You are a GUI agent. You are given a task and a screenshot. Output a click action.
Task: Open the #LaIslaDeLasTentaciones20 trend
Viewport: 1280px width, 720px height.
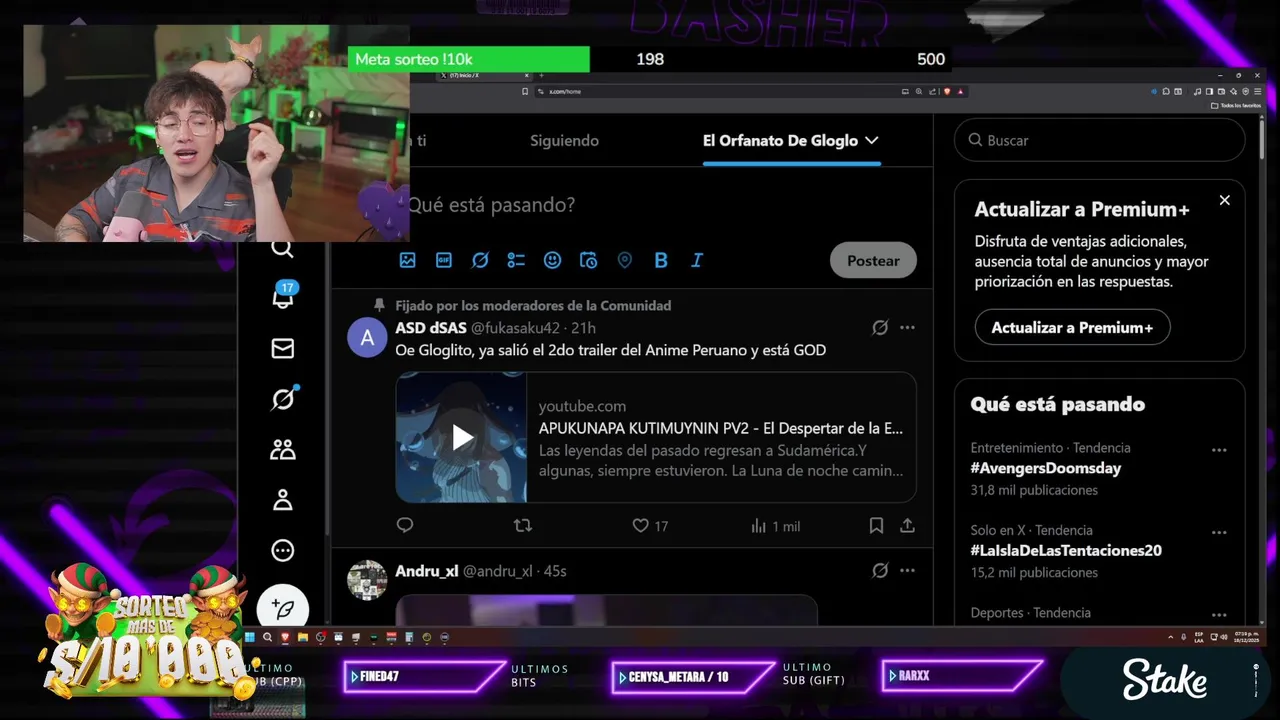click(1066, 550)
